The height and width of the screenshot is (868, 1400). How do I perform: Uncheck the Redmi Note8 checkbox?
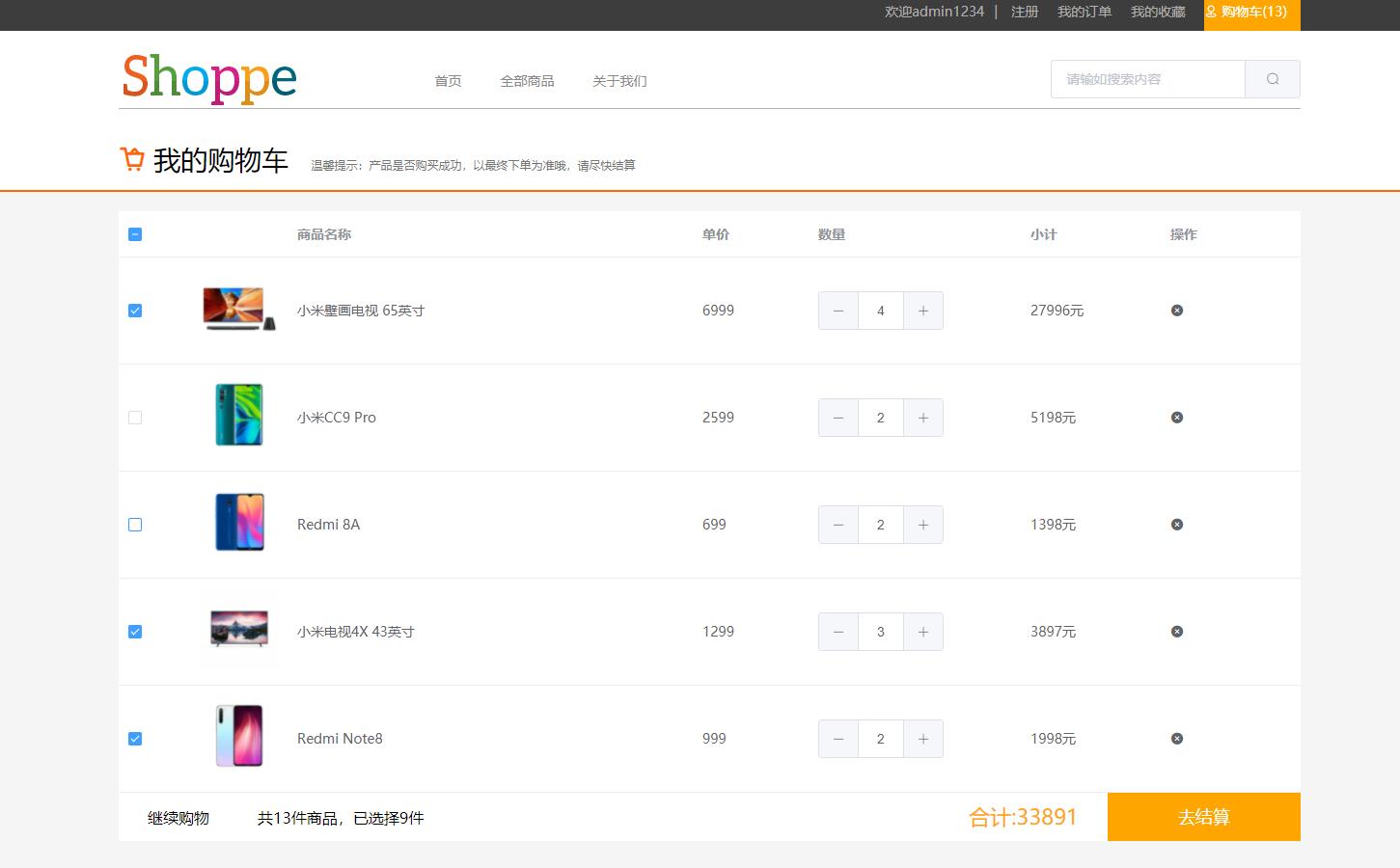click(135, 739)
